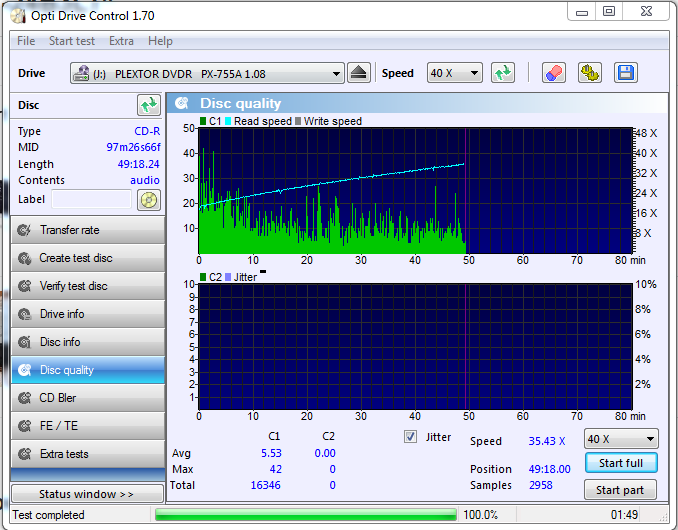This screenshot has width=678, height=530.
Task: Expand the 40 X dropdown above Start full
Action: 621,439
